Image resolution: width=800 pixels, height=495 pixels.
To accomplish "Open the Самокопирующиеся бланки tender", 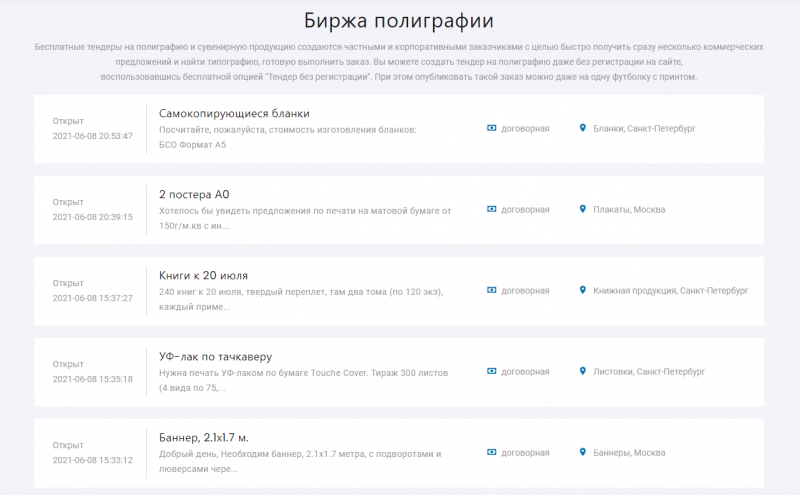I will coord(234,113).
